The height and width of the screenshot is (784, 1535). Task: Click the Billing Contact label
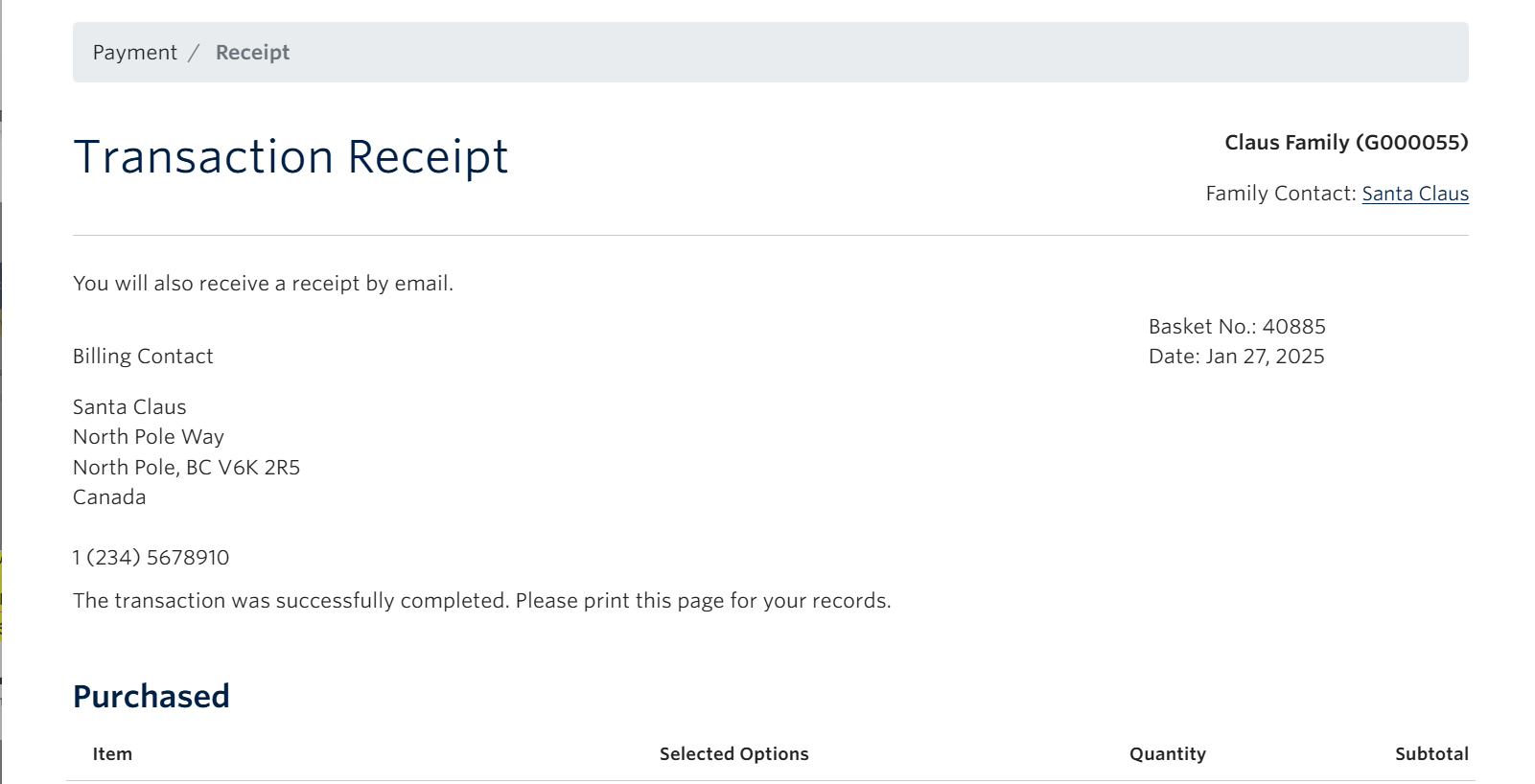tap(143, 356)
